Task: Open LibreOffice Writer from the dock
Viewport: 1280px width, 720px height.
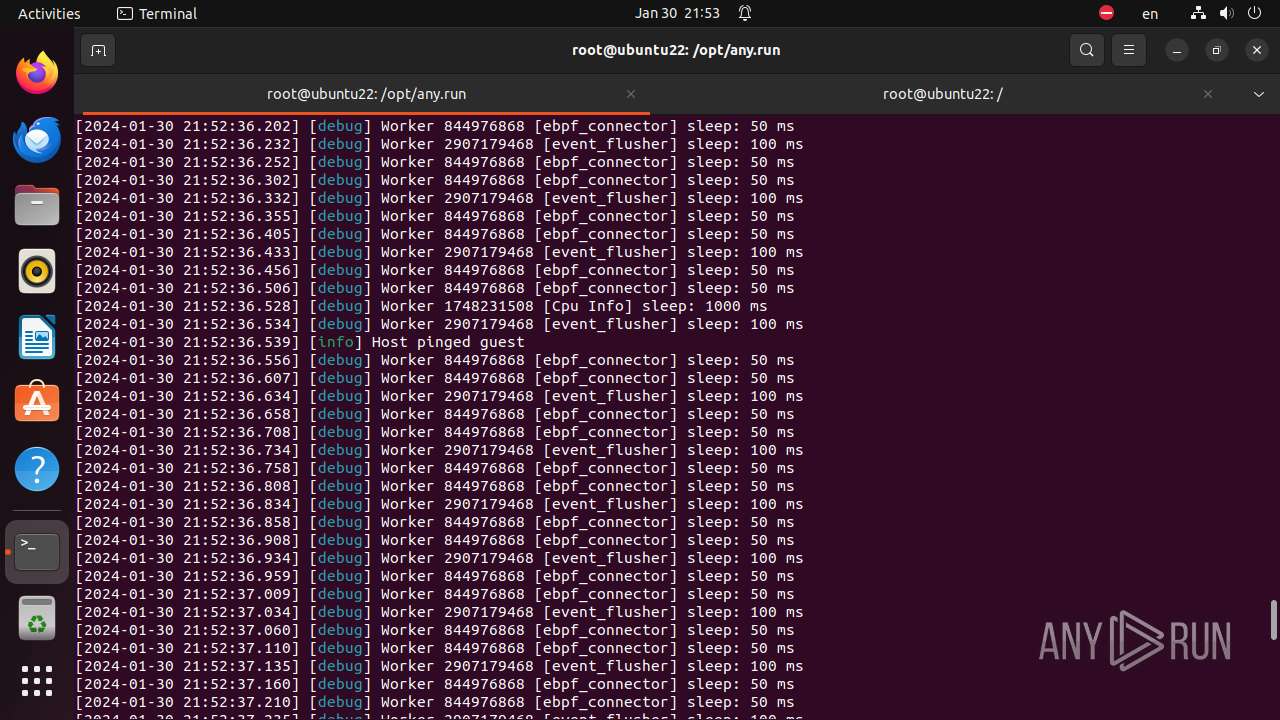Action: (x=37, y=337)
